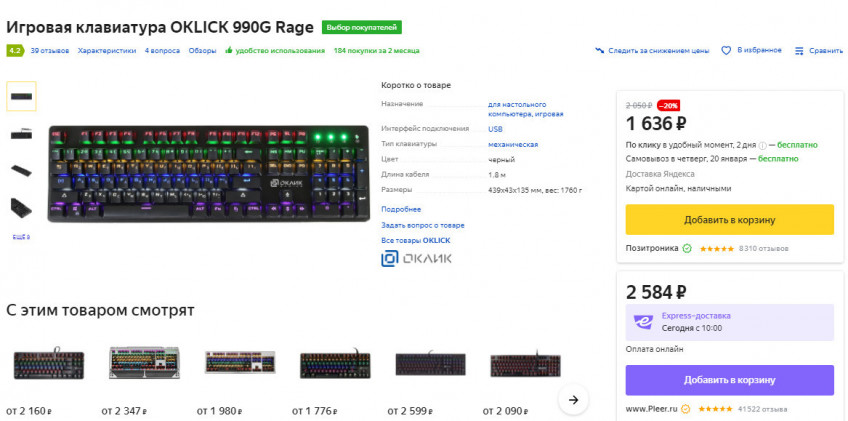Open related keyboard priced от 2 160 ₽
This screenshot has width=848, height=421.
[x=49, y=362]
